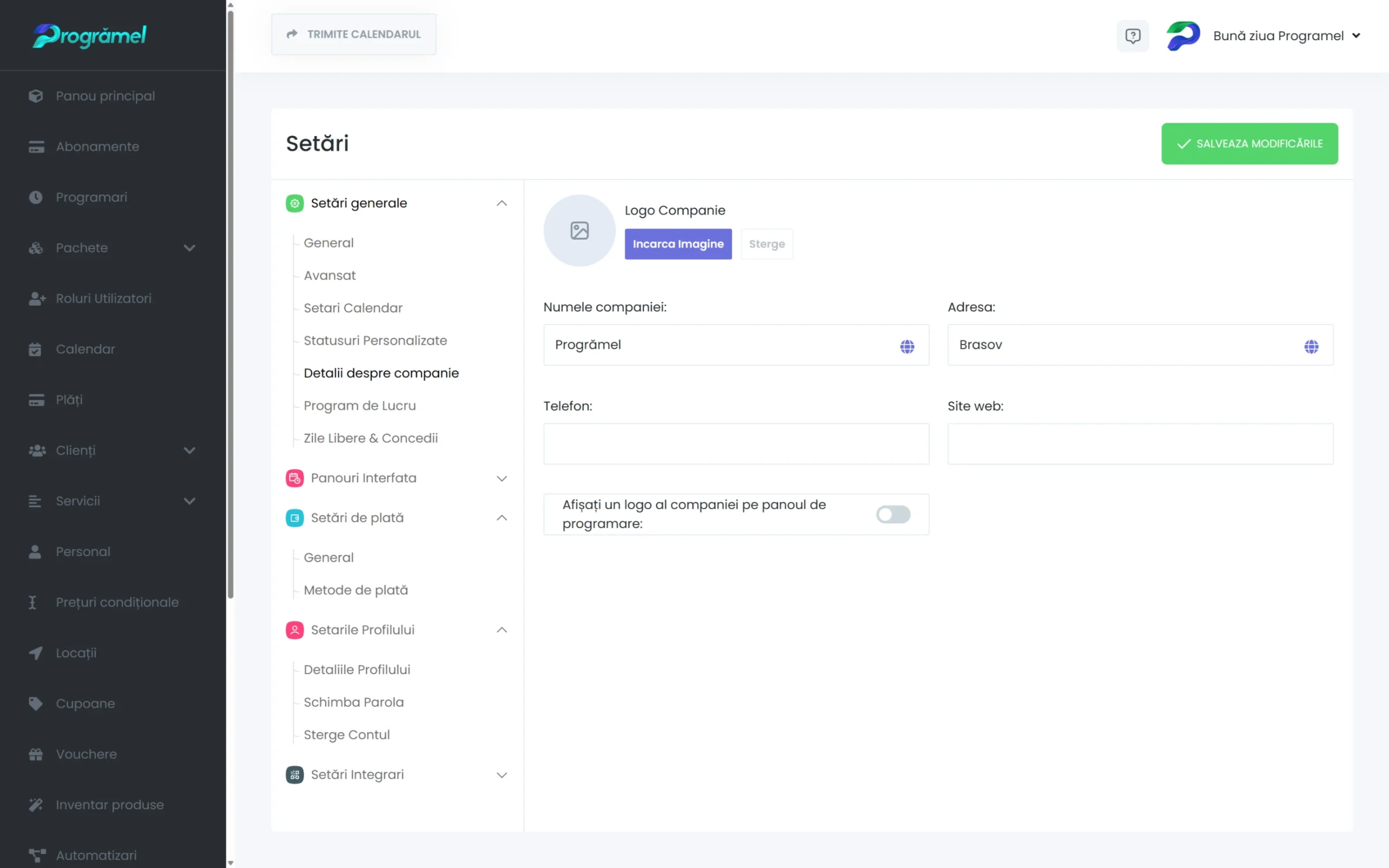This screenshot has width=1389, height=868.
Task: Open Metode de plată settings item
Action: tap(355, 590)
